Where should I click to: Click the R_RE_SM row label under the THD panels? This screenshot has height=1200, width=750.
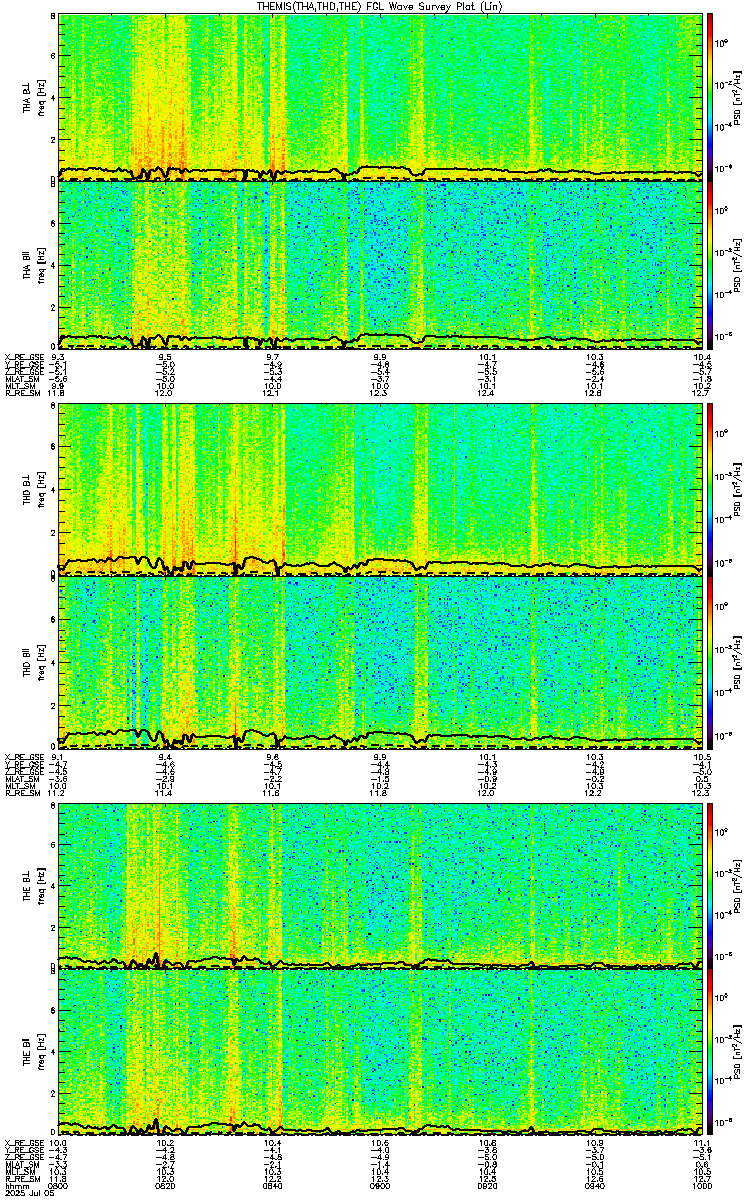coord(21,793)
